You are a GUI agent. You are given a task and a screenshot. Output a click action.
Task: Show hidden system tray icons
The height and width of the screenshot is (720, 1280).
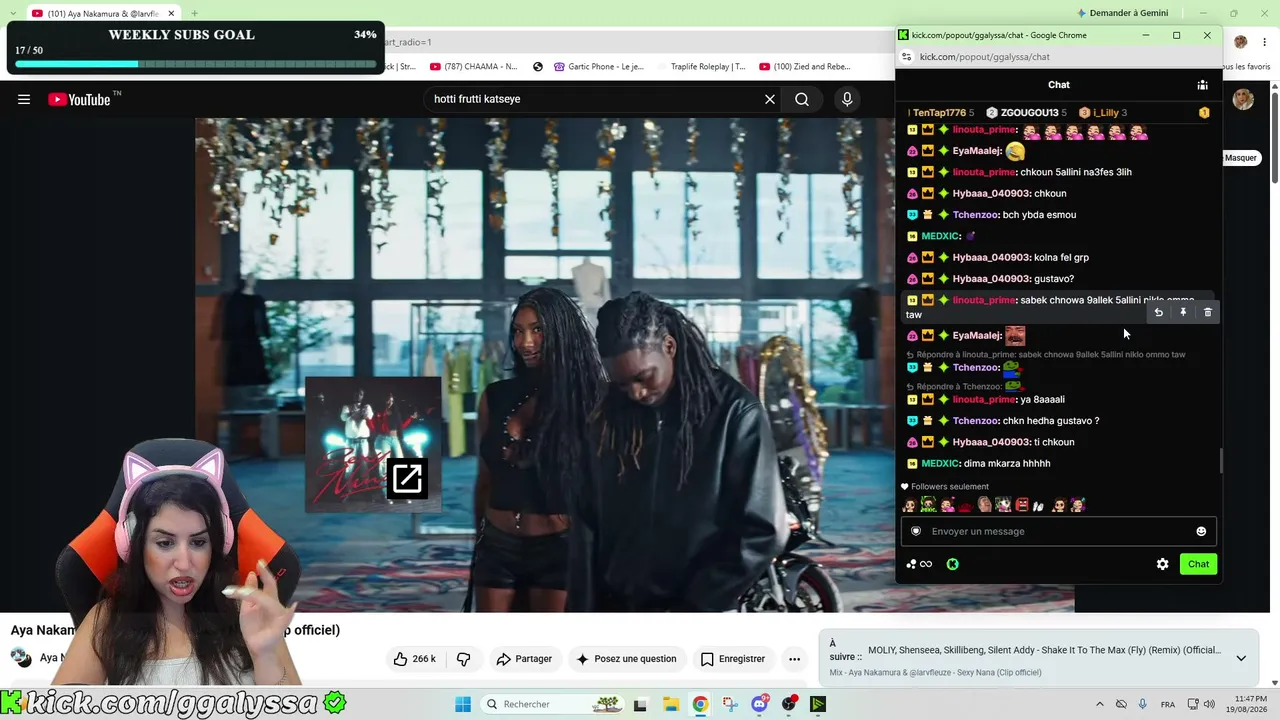(1100, 704)
